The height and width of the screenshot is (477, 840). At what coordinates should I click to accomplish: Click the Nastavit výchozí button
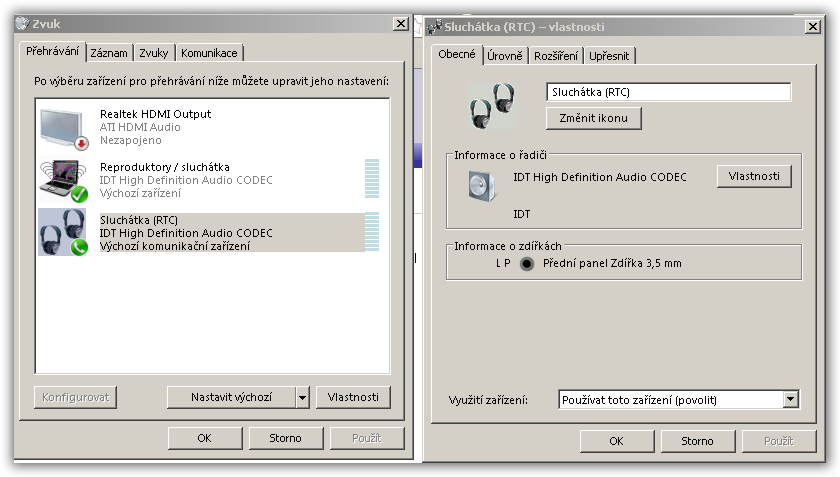tap(231, 397)
